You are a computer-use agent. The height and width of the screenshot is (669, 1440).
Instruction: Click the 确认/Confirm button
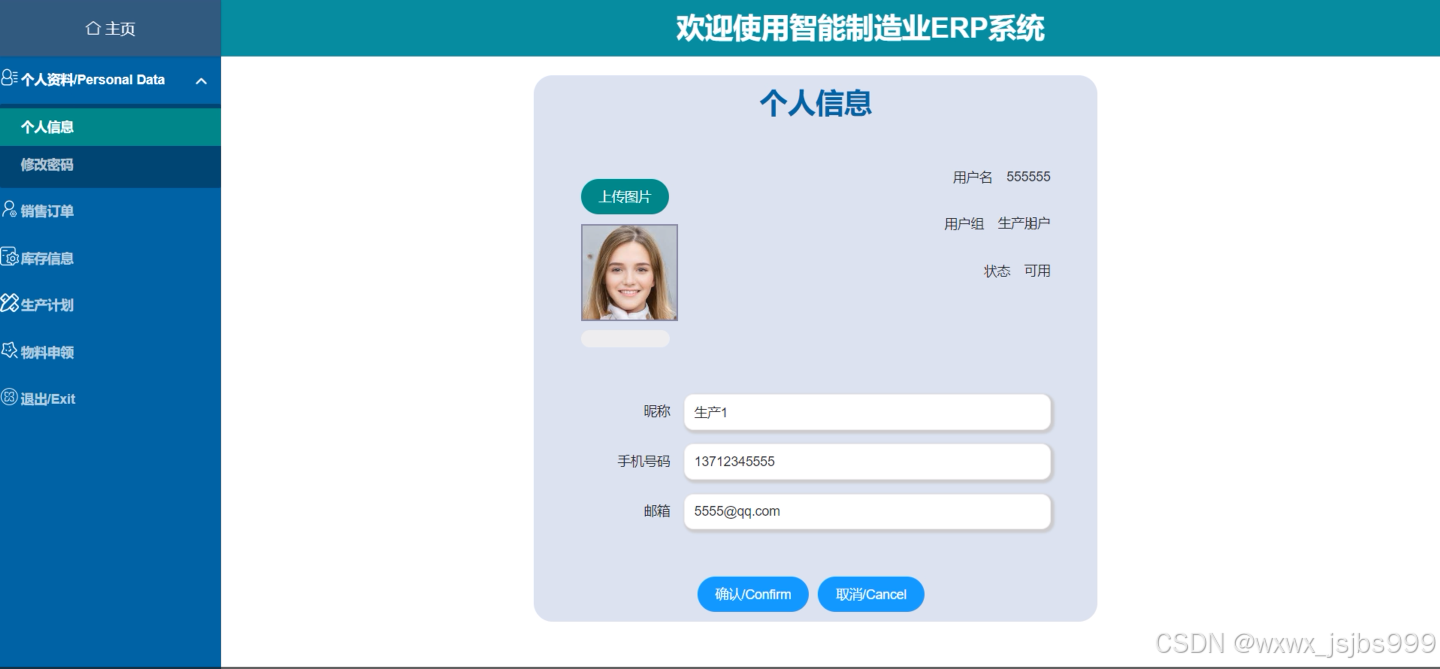click(753, 594)
